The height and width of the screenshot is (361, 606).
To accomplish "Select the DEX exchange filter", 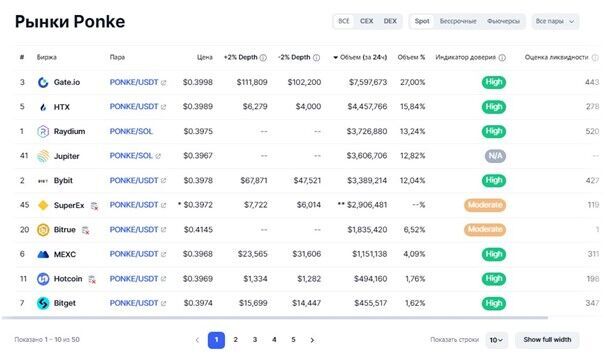I will (390, 21).
